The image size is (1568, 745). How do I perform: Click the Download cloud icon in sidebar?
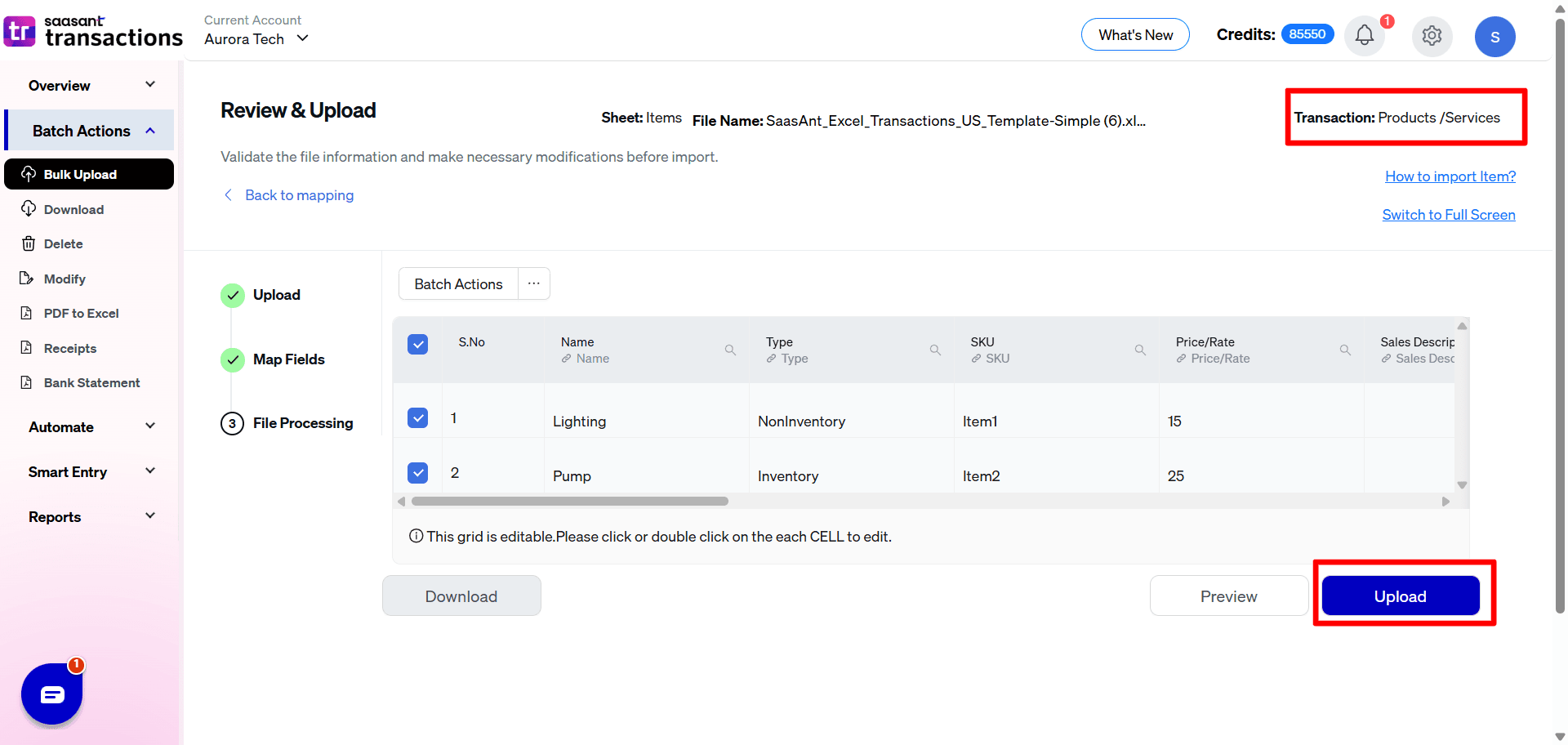[29, 209]
